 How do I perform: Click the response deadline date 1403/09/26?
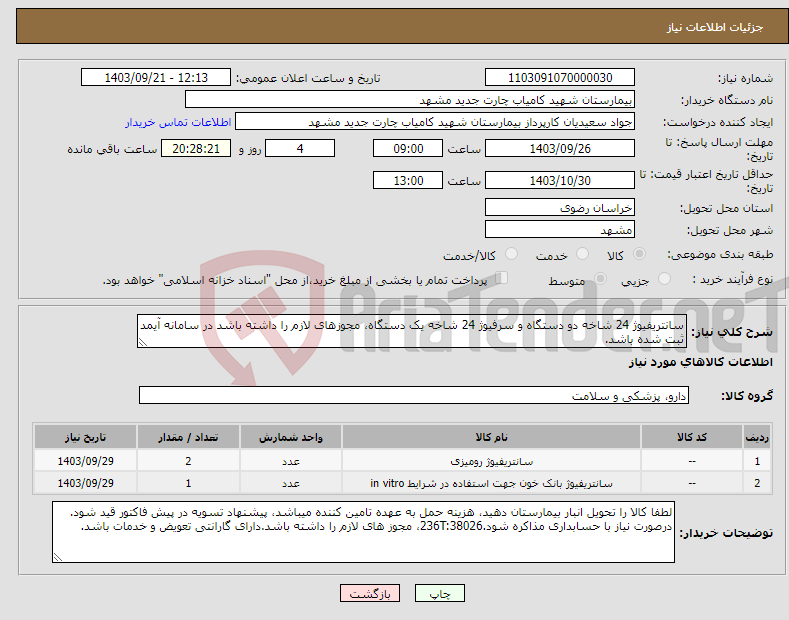pos(560,148)
